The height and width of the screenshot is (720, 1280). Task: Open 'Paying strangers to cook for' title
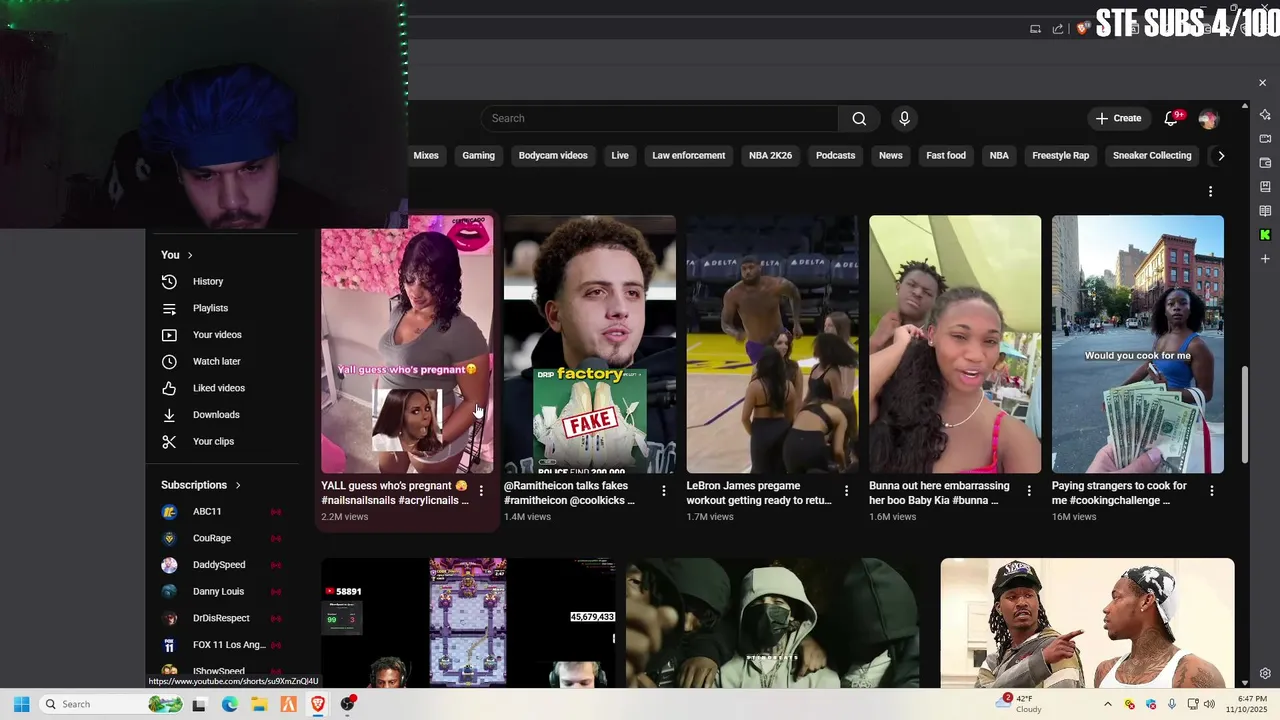click(x=1119, y=493)
